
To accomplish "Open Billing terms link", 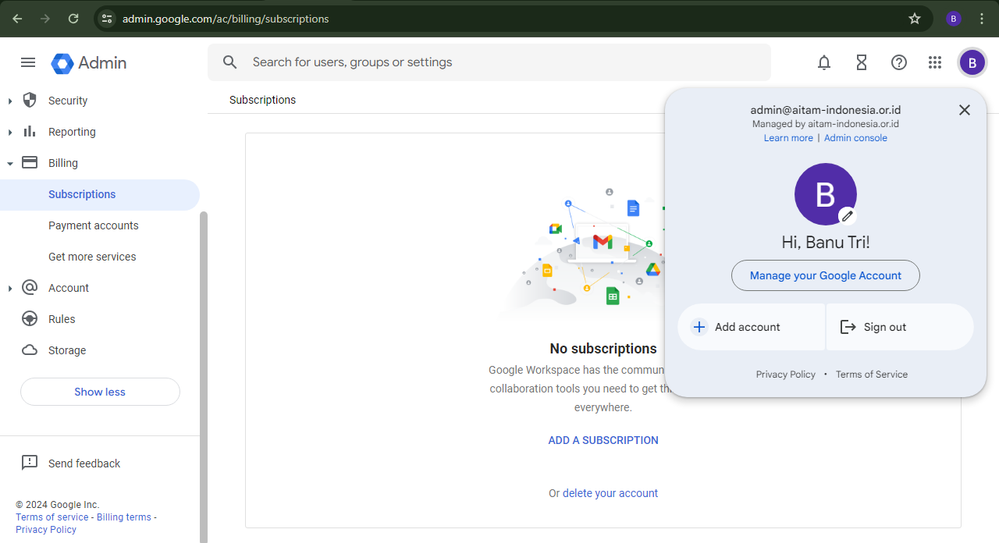I will tap(124, 517).
